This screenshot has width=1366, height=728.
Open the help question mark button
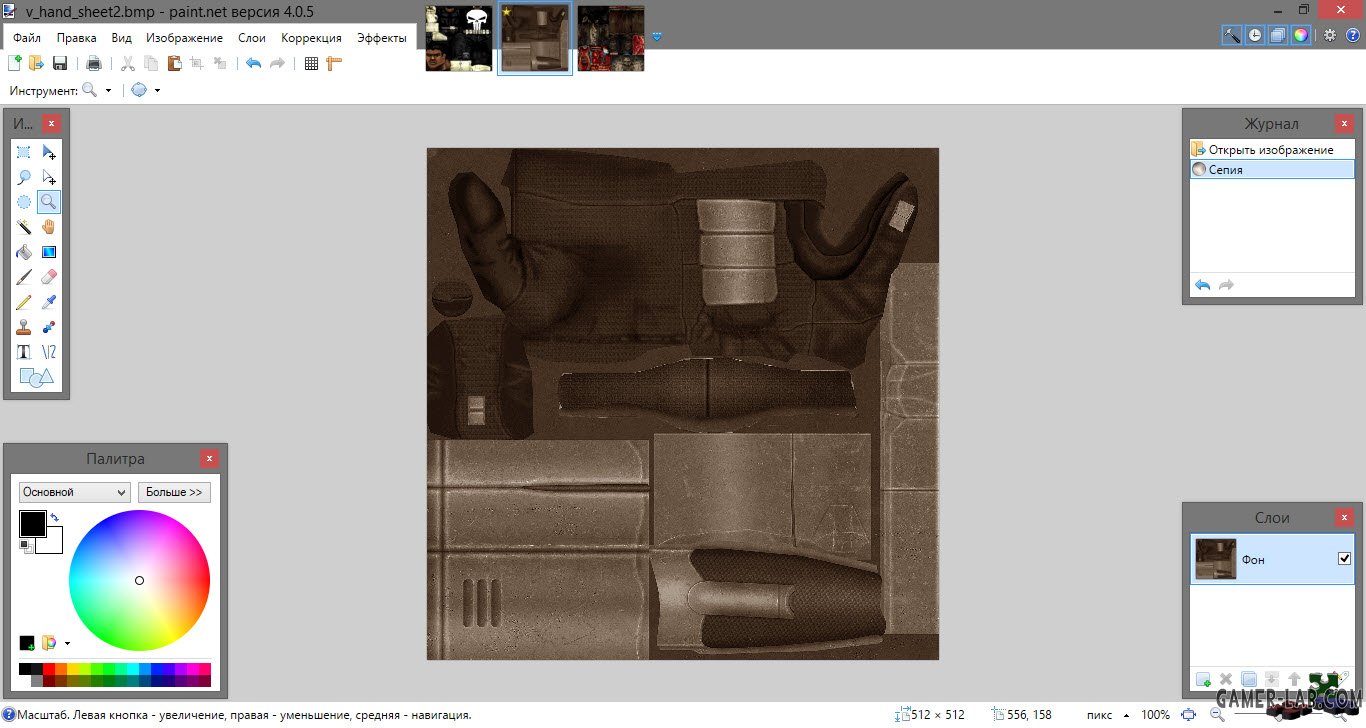tap(1353, 35)
